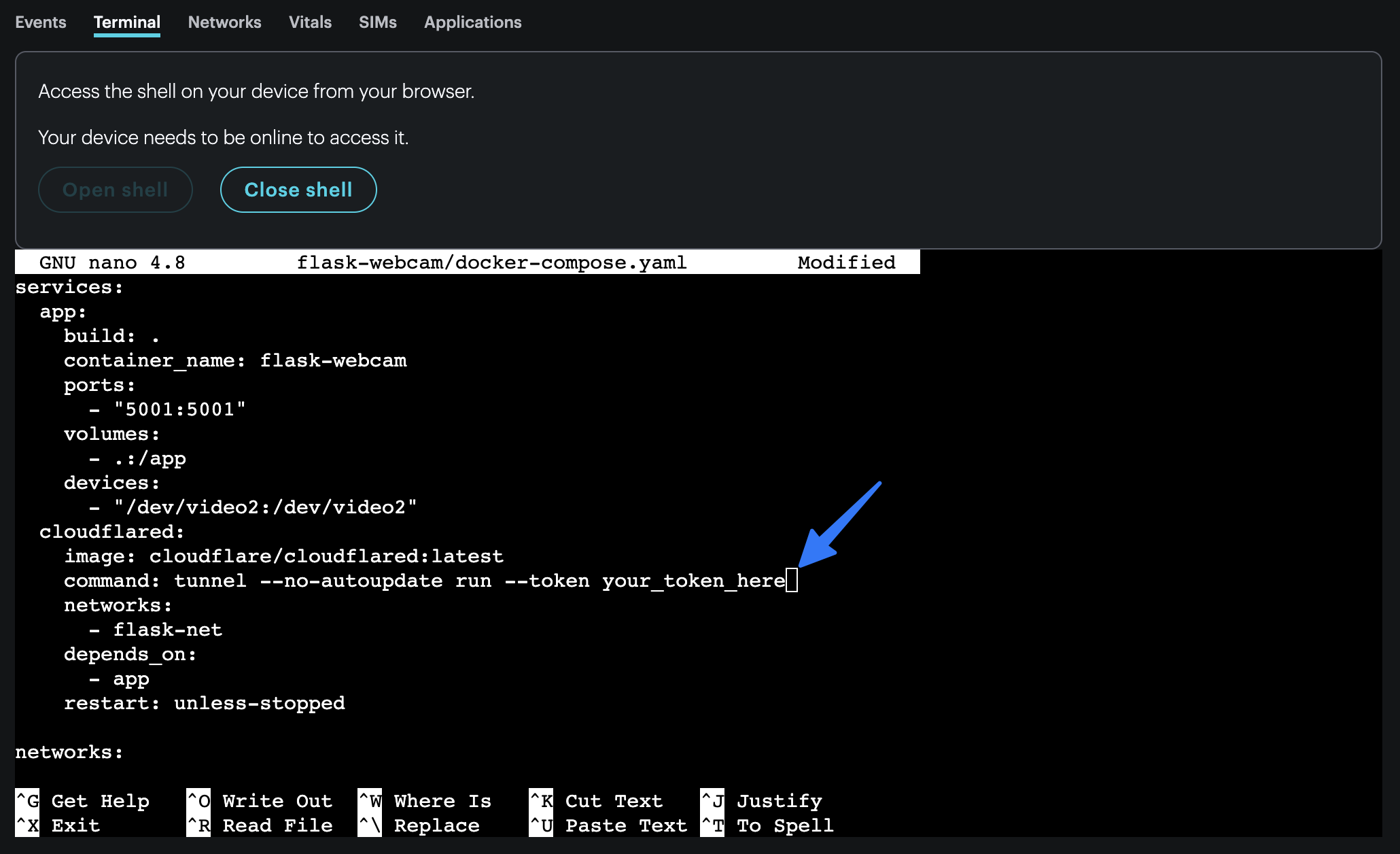Click the 'services:' line in nano

coord(69,287)
